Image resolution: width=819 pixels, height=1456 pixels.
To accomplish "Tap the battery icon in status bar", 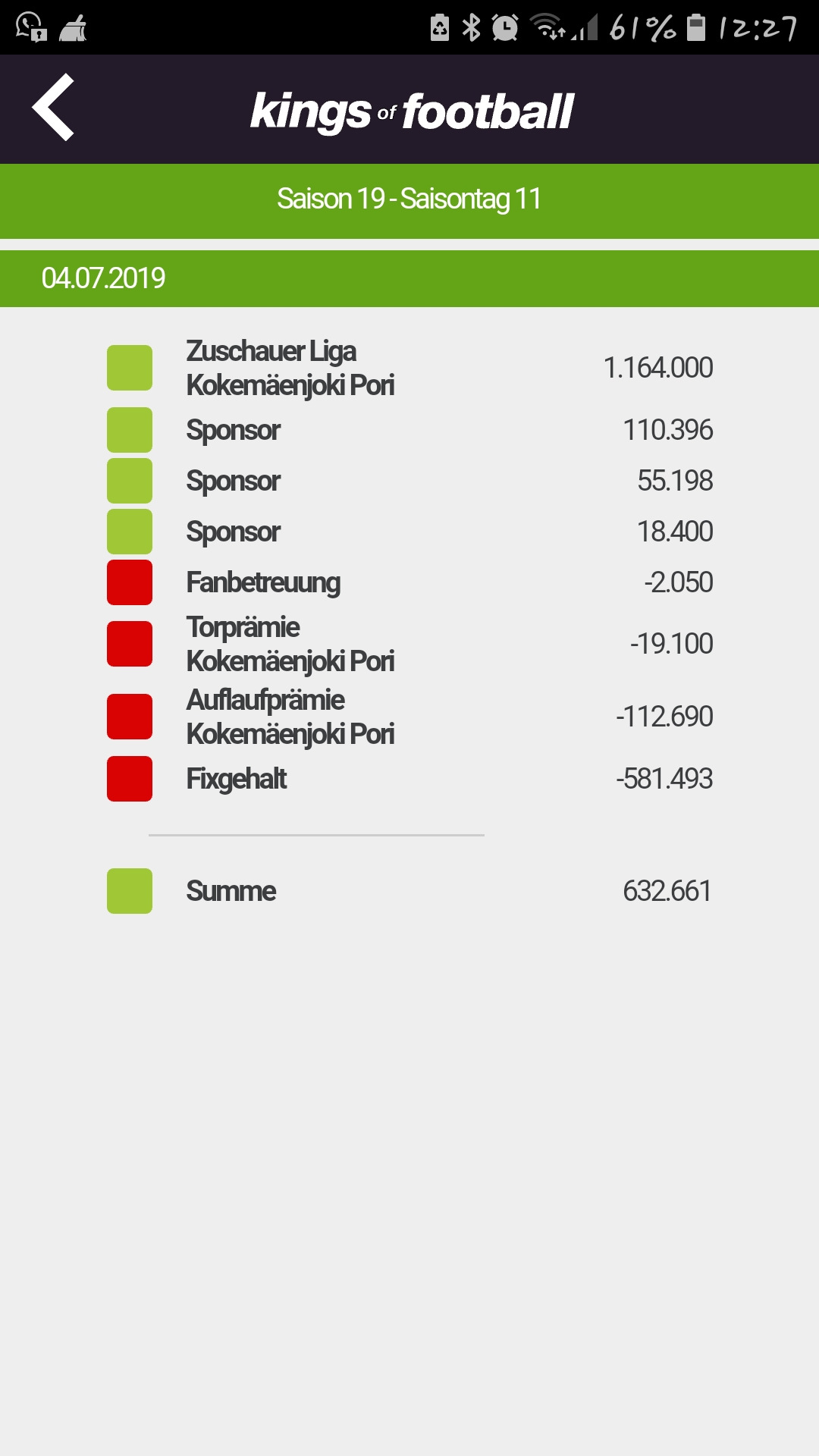I will point(696,27).
